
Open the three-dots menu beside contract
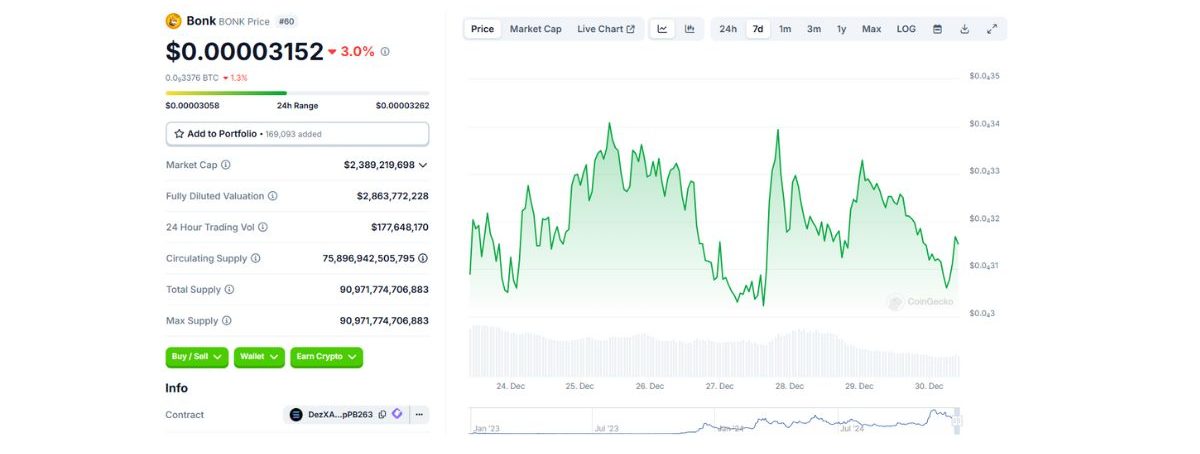tap(419, 414)
